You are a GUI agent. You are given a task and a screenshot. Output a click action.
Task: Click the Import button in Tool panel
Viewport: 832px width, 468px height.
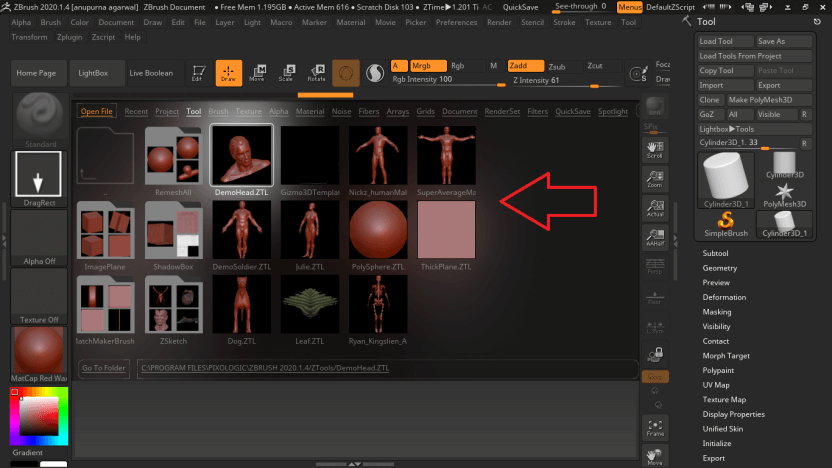pyautogui.click(x=726, y=85)
